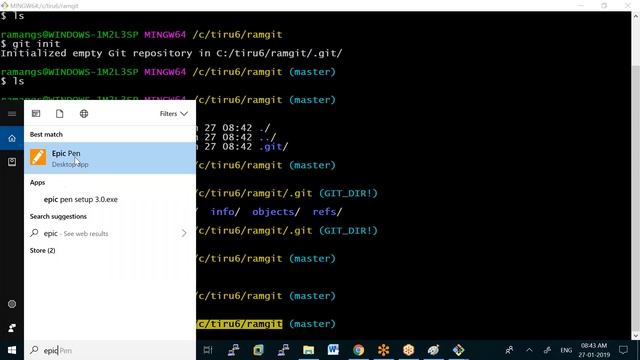Select the Web filter globe icon
Screen dimensions: 640x360
point(84,114)
